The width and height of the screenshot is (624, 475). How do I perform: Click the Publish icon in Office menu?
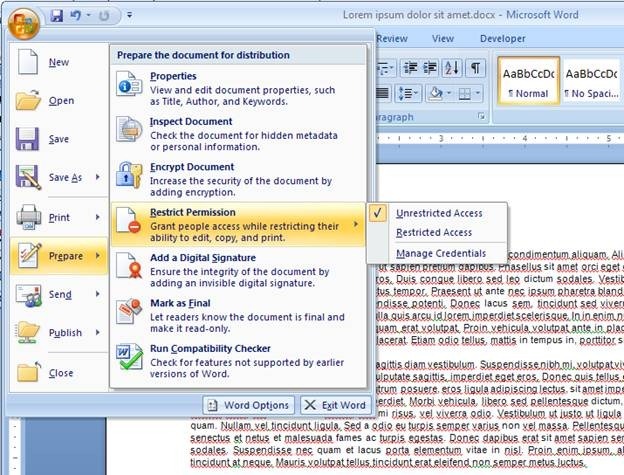tap(28, 333)
